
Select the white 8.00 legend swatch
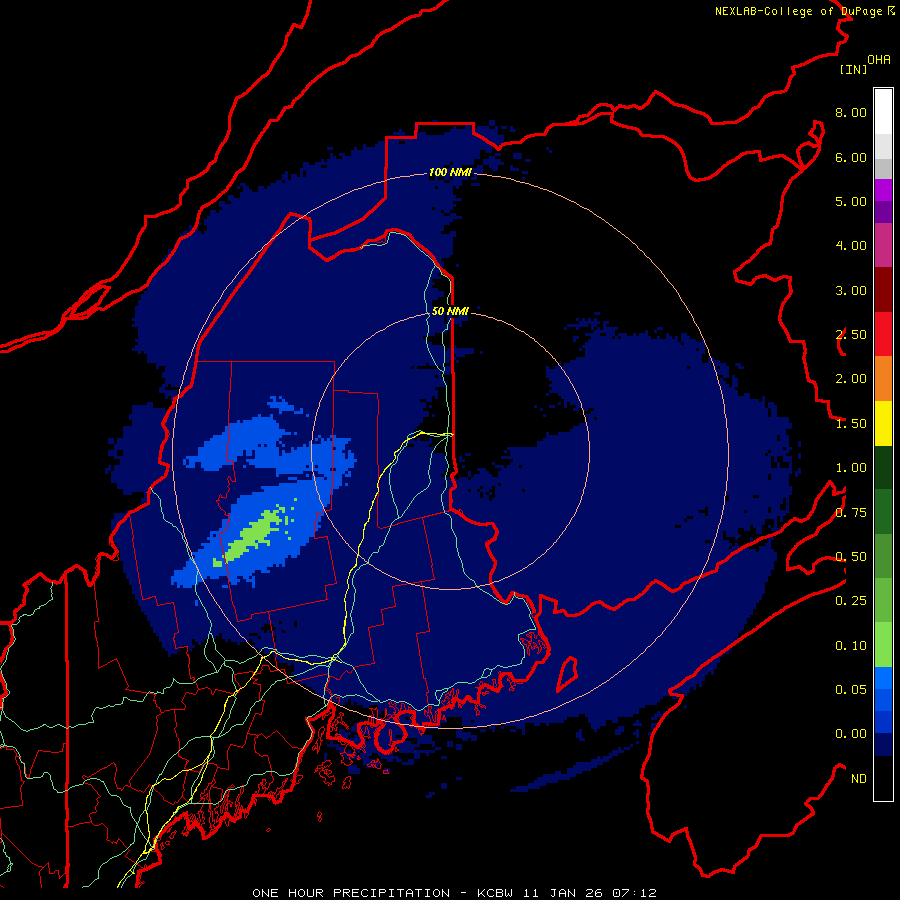click(883, 111)
